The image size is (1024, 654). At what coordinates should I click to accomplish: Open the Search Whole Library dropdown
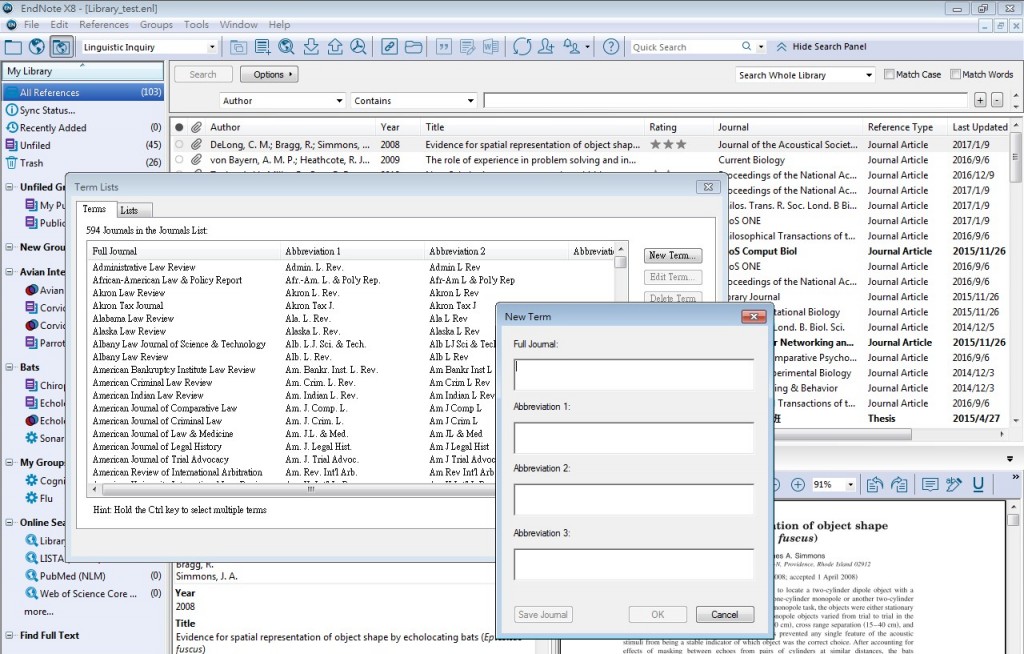pyautogui.click(x=869, y=75)
